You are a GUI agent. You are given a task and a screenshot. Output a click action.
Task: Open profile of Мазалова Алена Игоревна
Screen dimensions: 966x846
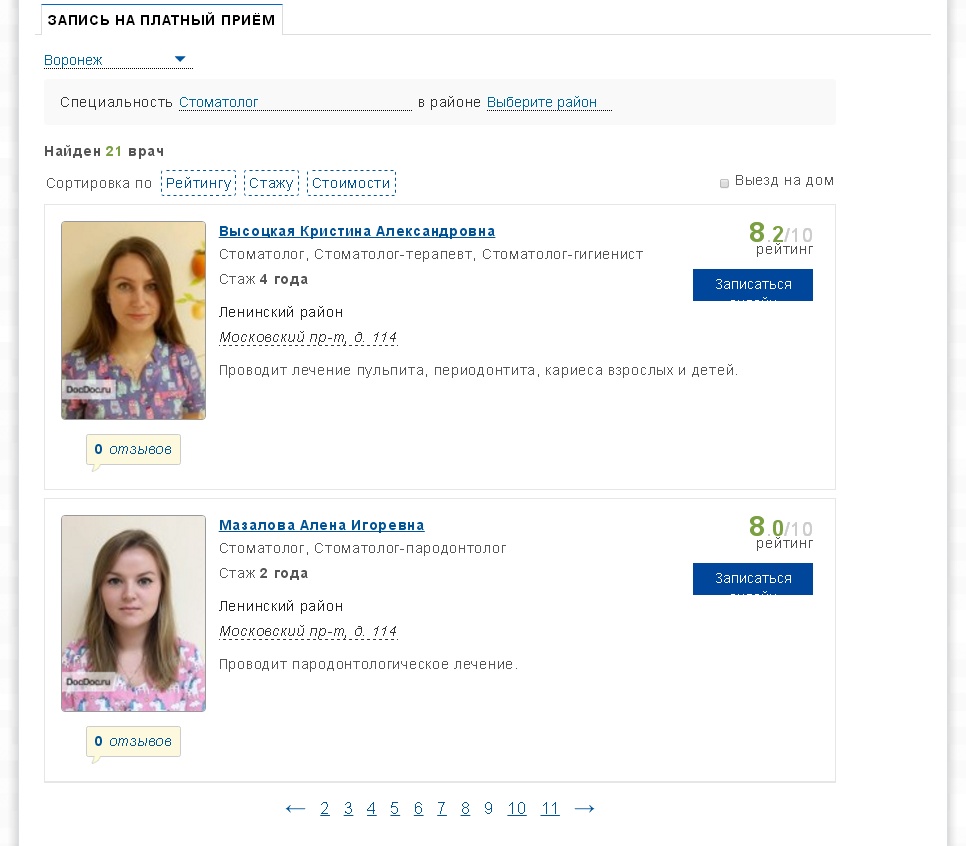coord(322,525)
